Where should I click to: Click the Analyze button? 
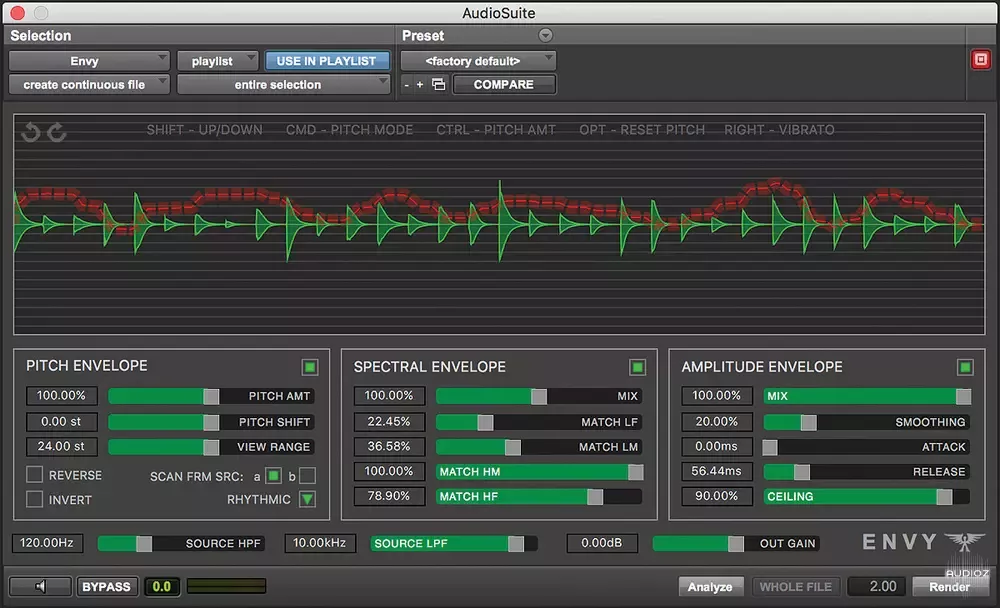pyautogui.click(x=710, y=586)
